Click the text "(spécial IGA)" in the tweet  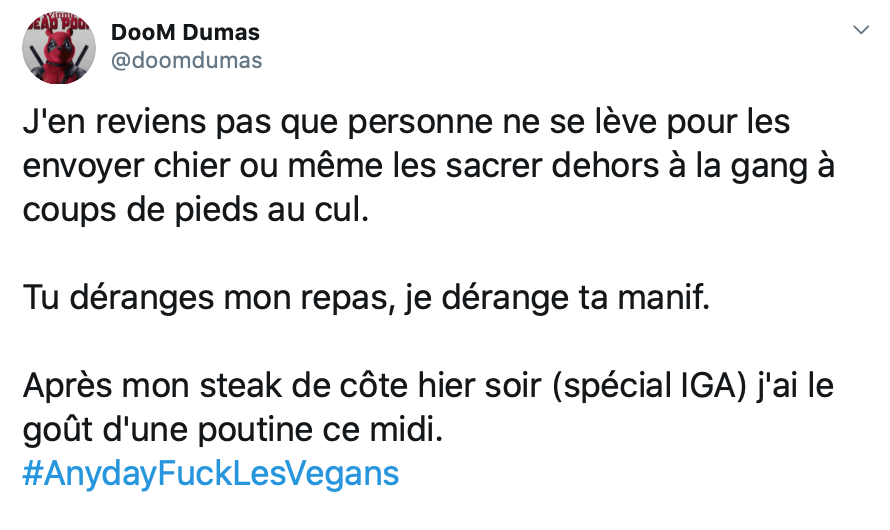[649, 386]
